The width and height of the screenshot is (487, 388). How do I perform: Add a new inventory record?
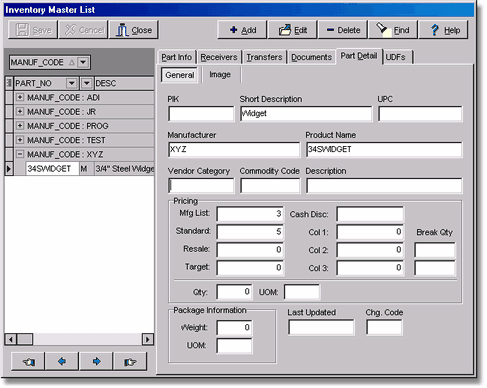pos(242,30)
